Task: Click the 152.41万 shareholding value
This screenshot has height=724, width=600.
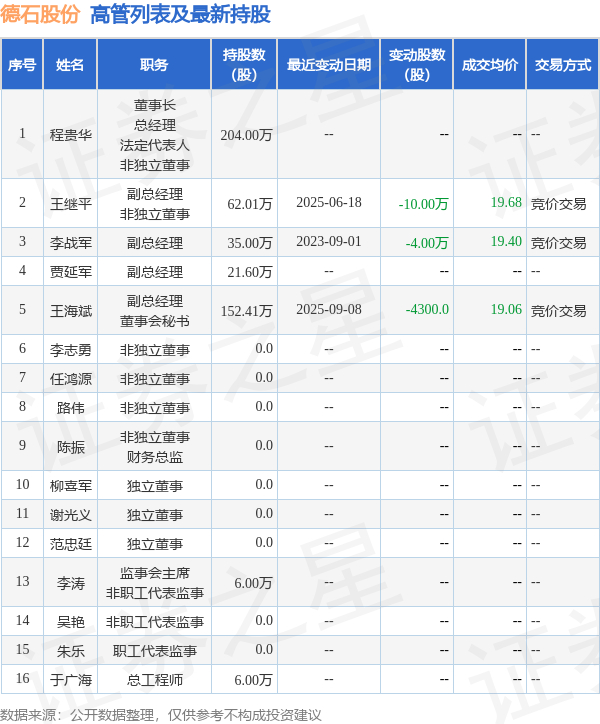Action: click(x=246, y=311)
